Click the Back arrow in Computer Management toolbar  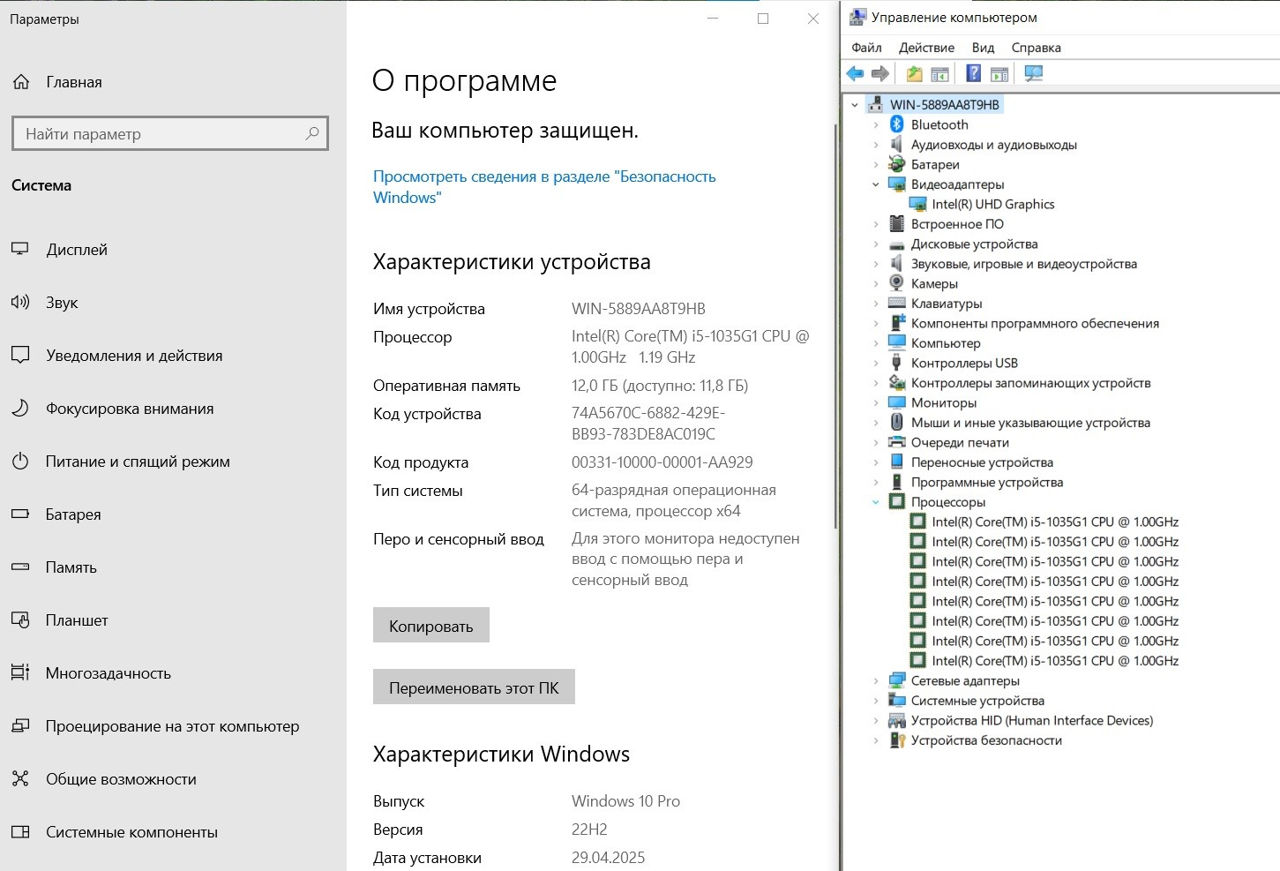[x=855, y=73]
